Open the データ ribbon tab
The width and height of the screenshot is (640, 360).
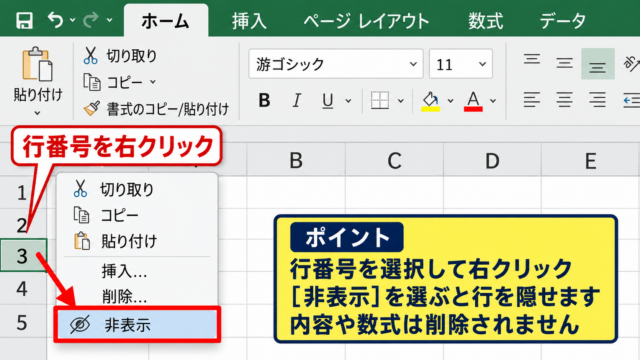click(562, 21)
